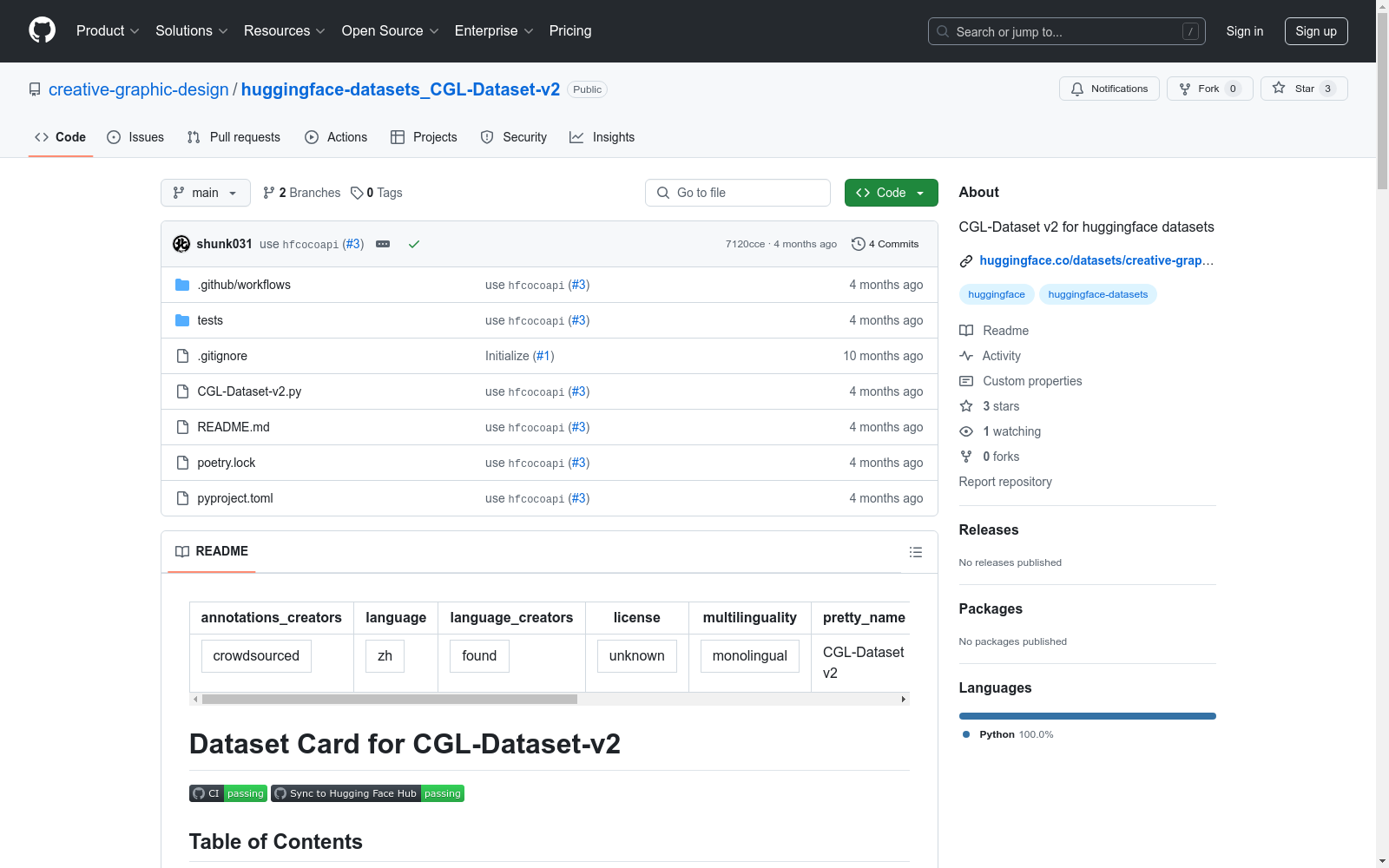Click the zh language cell
The image size is (1389, 868).
(385, 656)
